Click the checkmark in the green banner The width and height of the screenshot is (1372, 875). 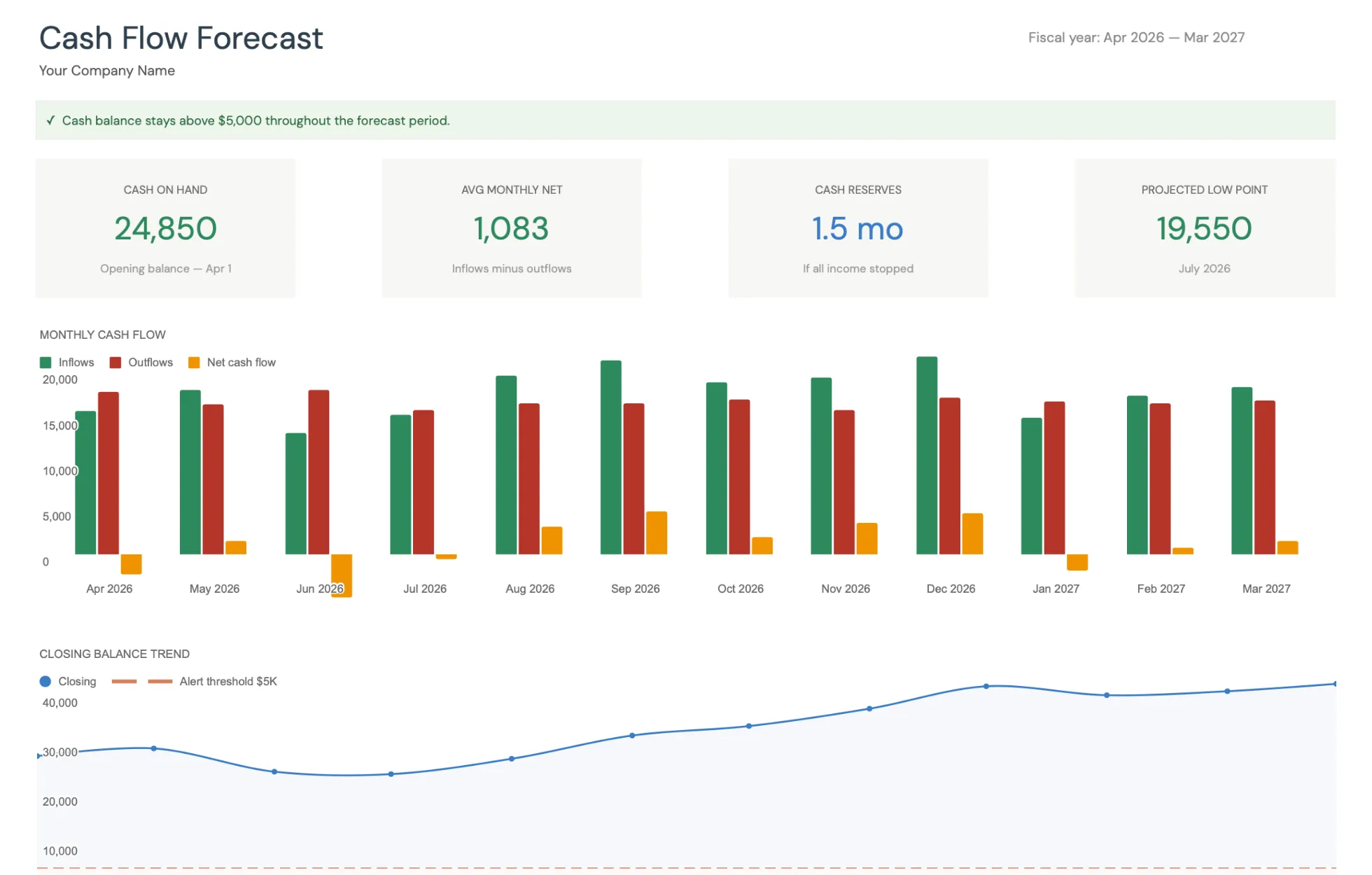coord(50,120)
